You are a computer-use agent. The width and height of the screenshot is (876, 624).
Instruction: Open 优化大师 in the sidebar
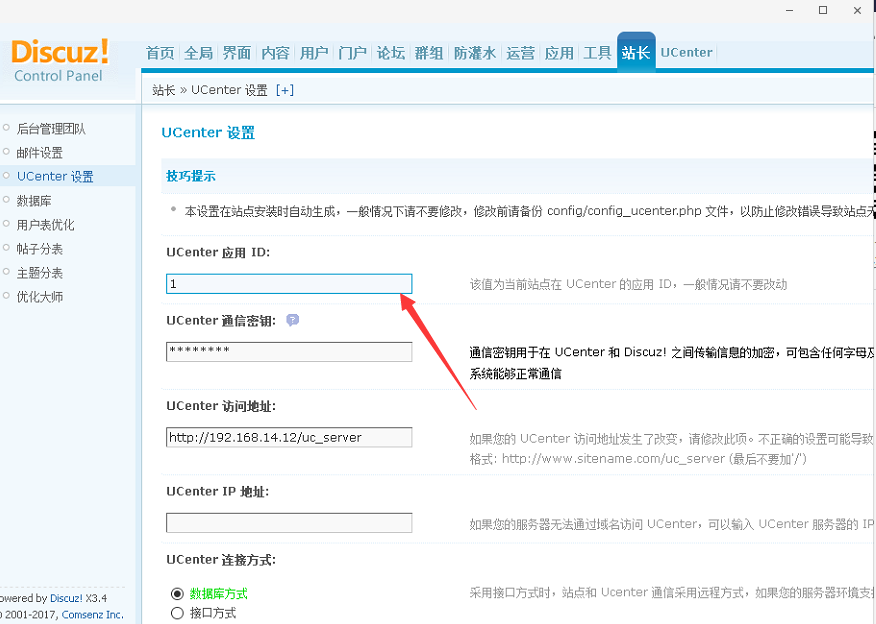(39, 297)
